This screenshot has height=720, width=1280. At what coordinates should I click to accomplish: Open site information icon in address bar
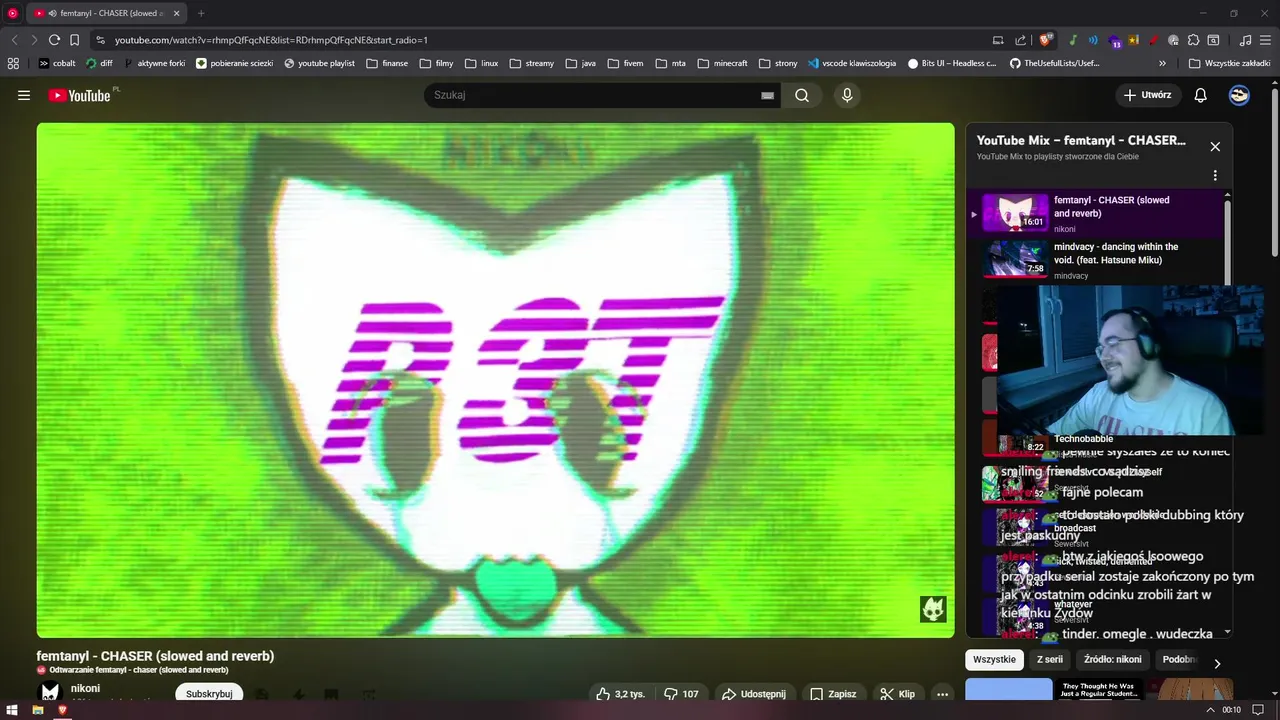pyautogui.click(x=100, y=40)
